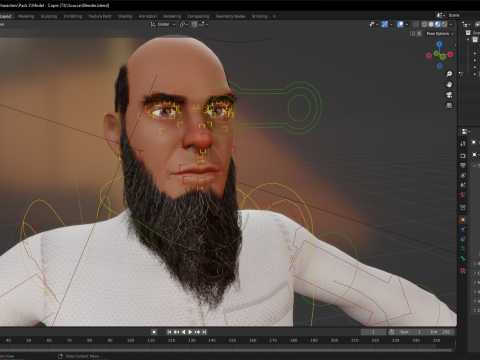
Task: Open Scene properties tab icon
Action: [x=463, y=185]
